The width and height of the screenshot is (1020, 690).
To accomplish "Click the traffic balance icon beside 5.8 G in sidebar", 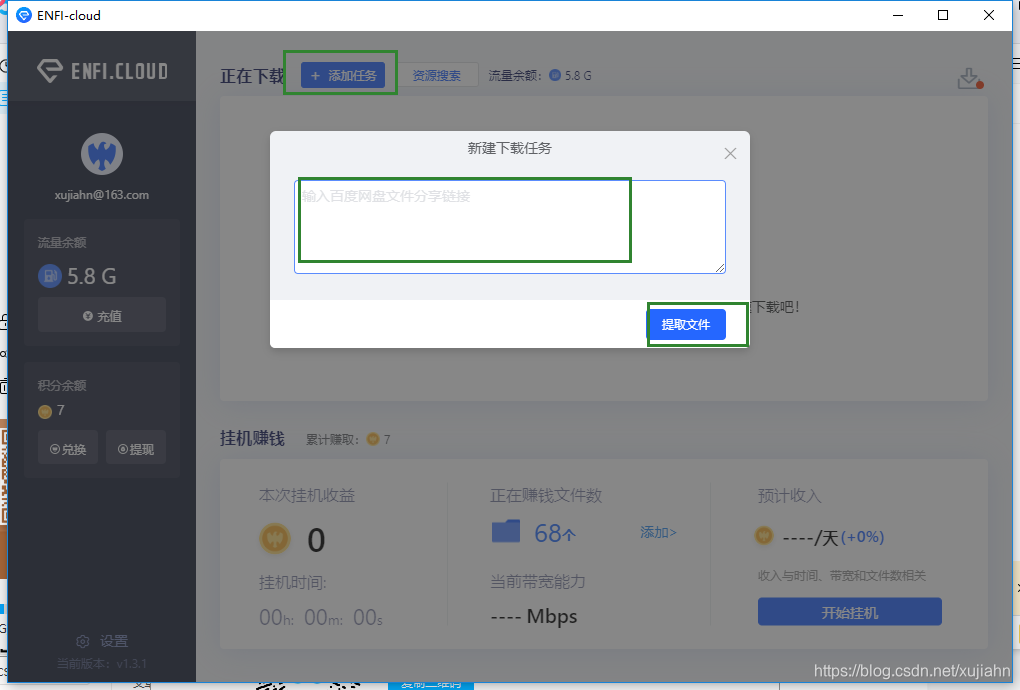I will click(50, 276).
